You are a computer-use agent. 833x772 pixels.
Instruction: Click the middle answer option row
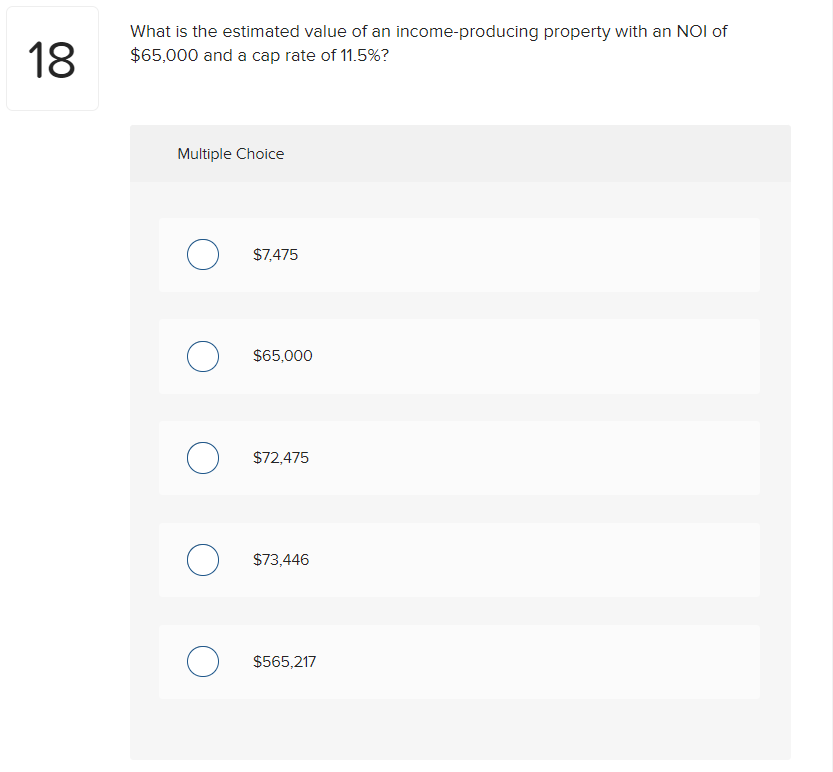tap(459, 458)
